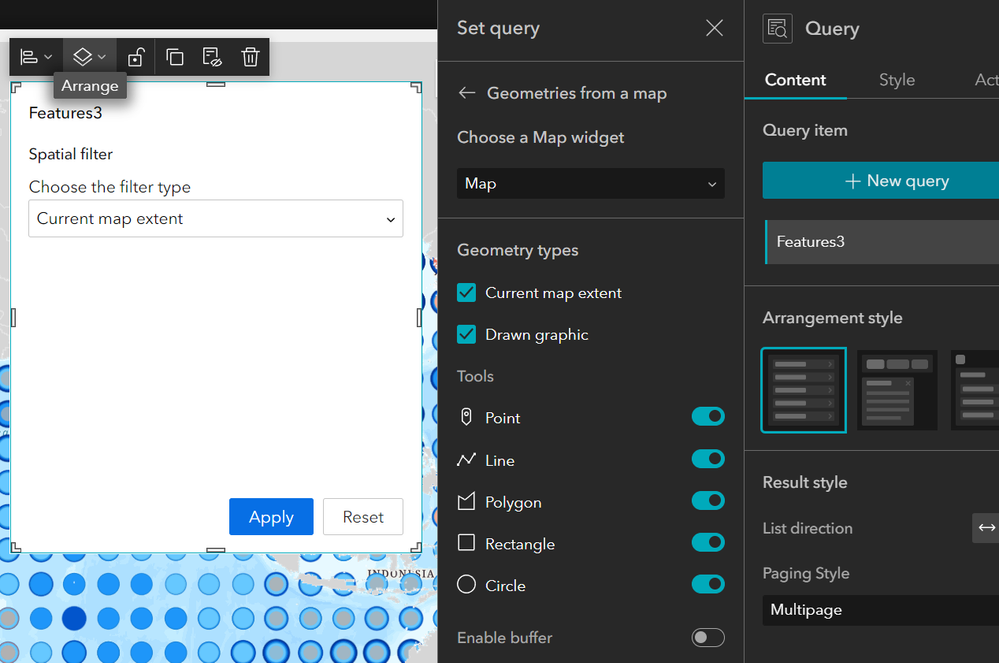Click the left-middle resize handle of widget

click(x=13, y=317)
